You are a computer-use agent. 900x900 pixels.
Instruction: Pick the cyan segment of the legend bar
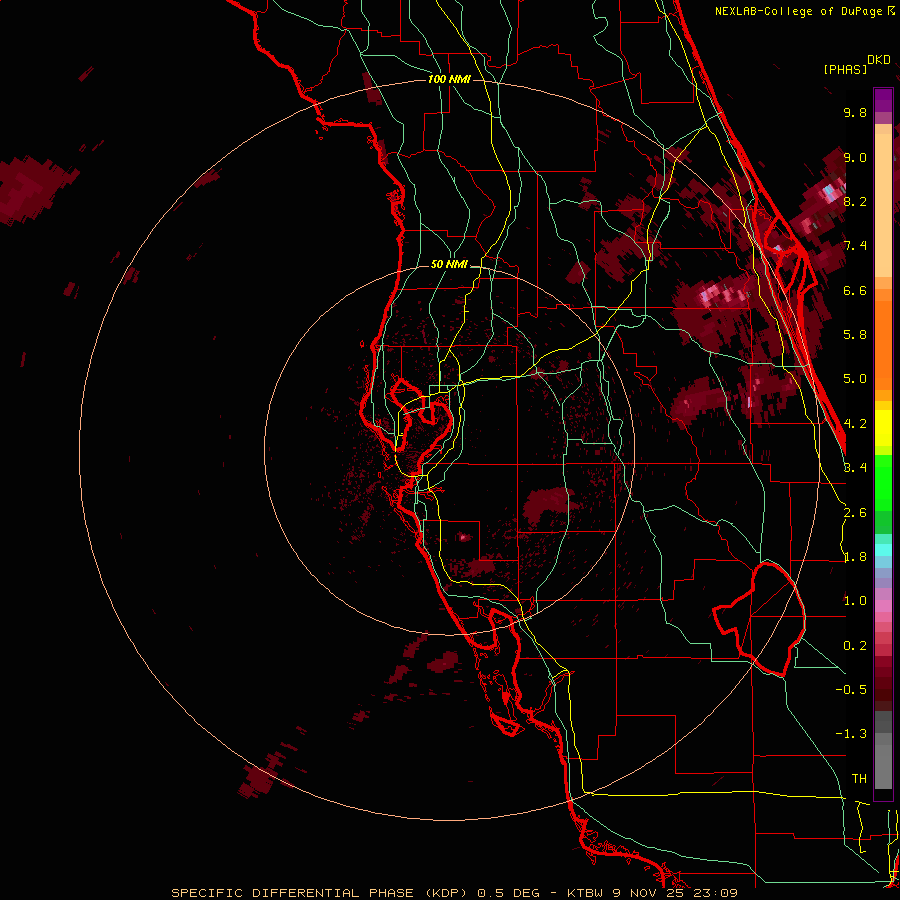pos(883,550)
